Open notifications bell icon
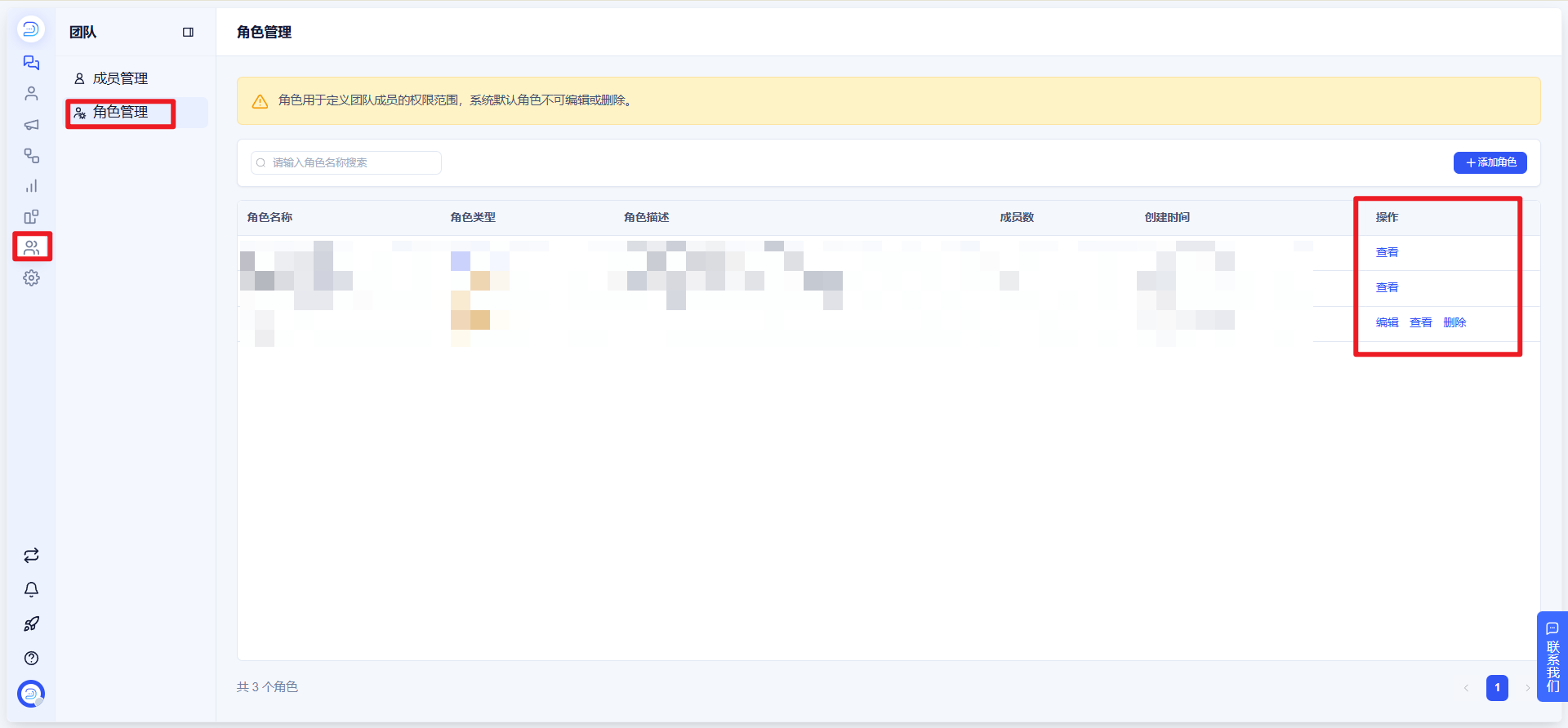This screenshot has width=1568, height=728. point(31,589)
